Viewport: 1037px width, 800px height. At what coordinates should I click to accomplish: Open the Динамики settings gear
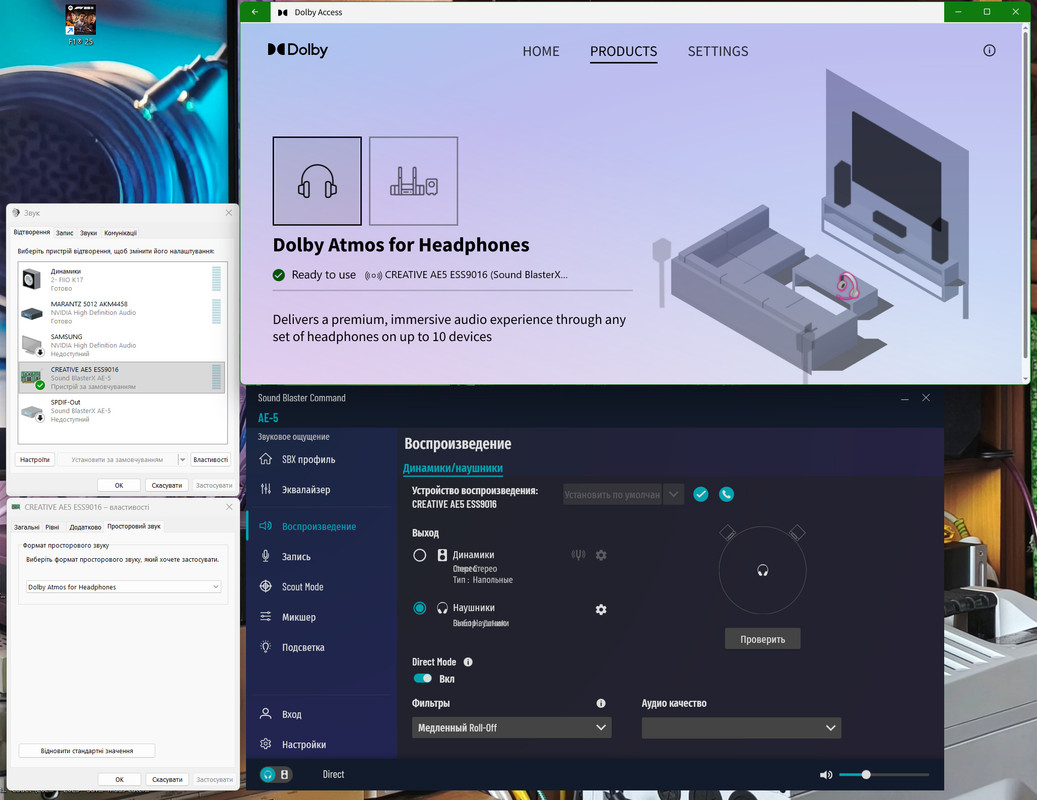coord(601,555)
